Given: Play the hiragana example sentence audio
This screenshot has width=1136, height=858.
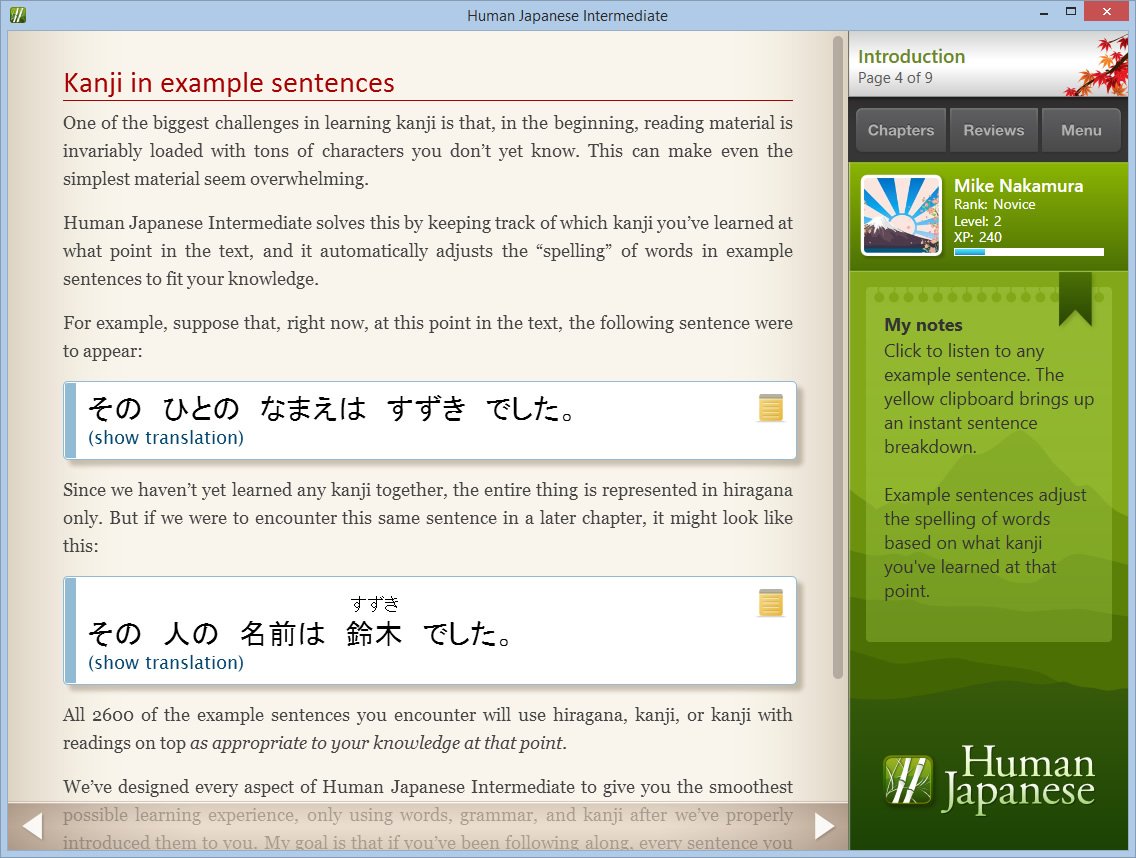Looking at the screenshot, I should click(x=330, y=409).
